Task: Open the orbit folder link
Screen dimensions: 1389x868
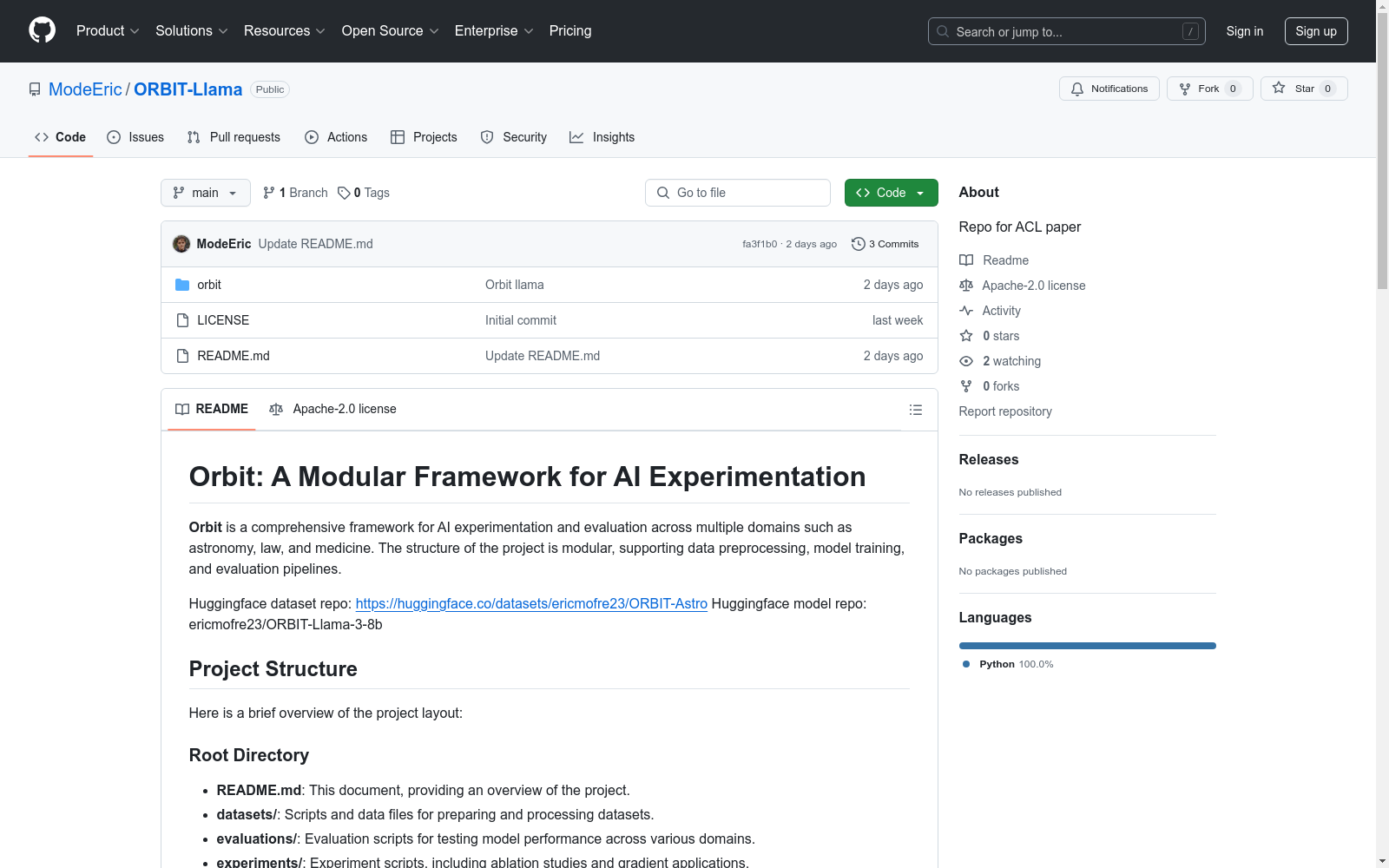Action: click(x=209, y=285)
